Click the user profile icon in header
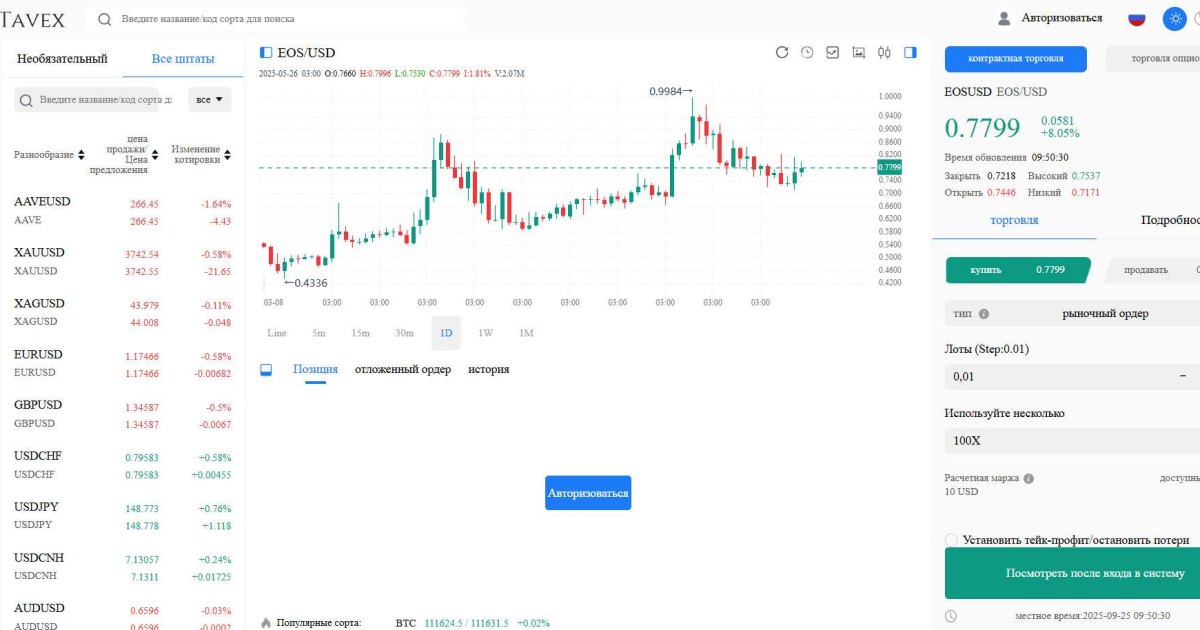 [1004, 18]
